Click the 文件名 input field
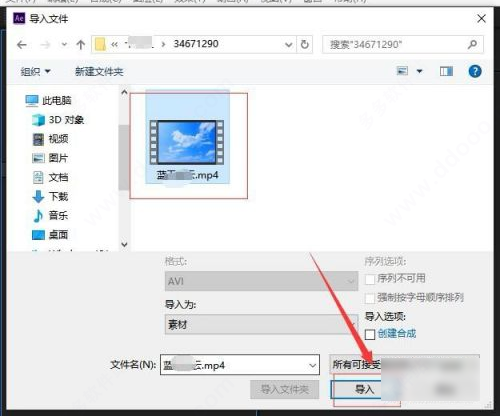 point(240,365)
